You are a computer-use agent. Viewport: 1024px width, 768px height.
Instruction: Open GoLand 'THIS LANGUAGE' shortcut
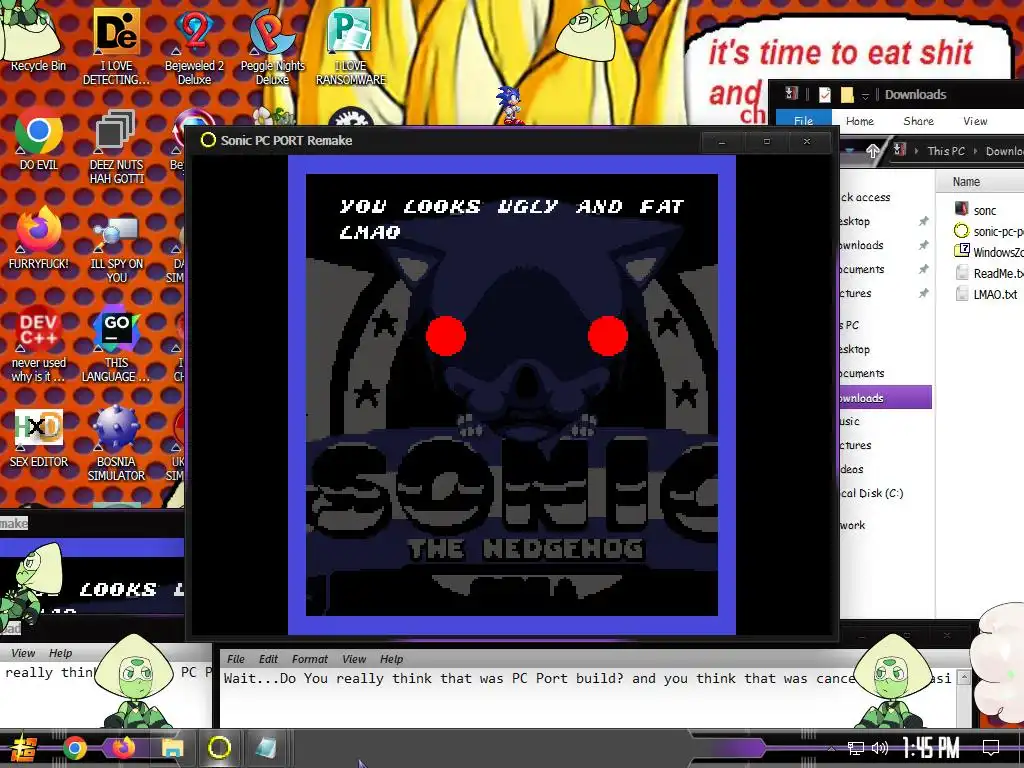(x=116, y=345)
